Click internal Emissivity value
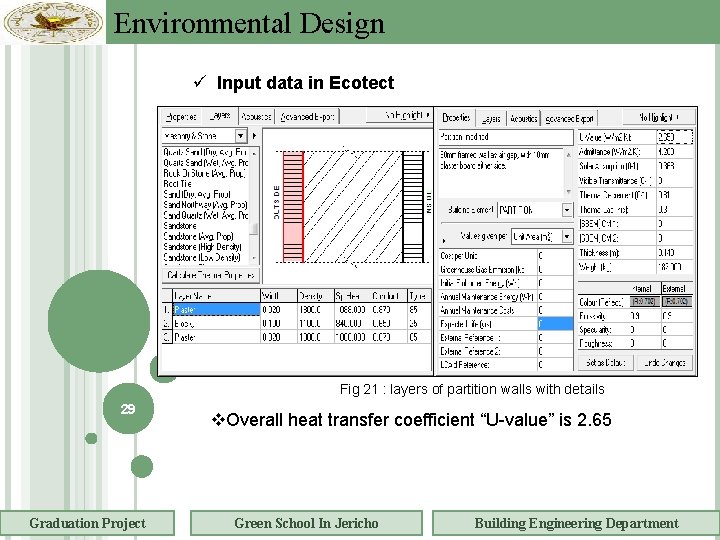The width and height of the screenshot is (720, 540). point(644,316)
